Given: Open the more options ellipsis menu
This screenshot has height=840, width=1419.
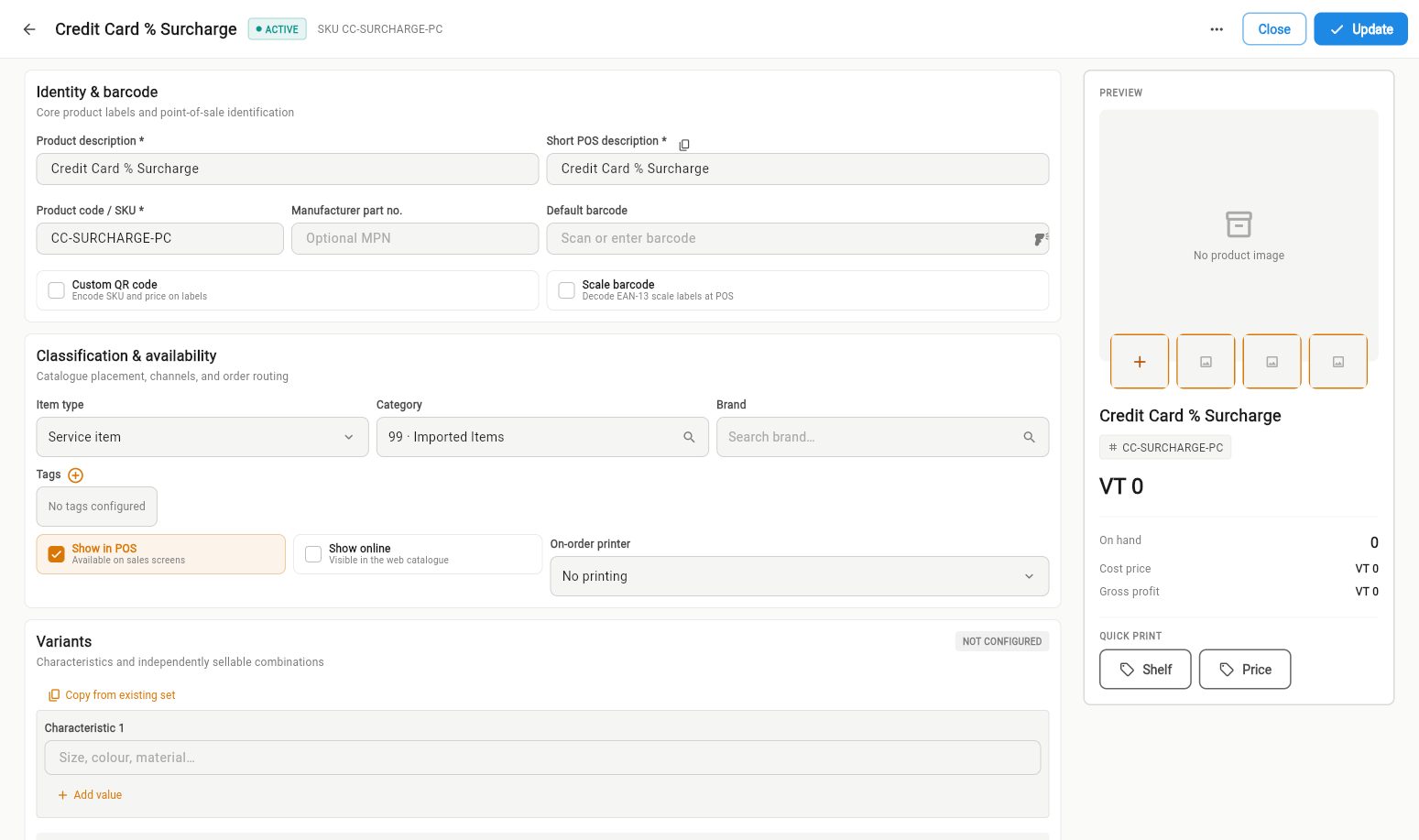Looking at the screenshot, I should [x=1217, y=29].
